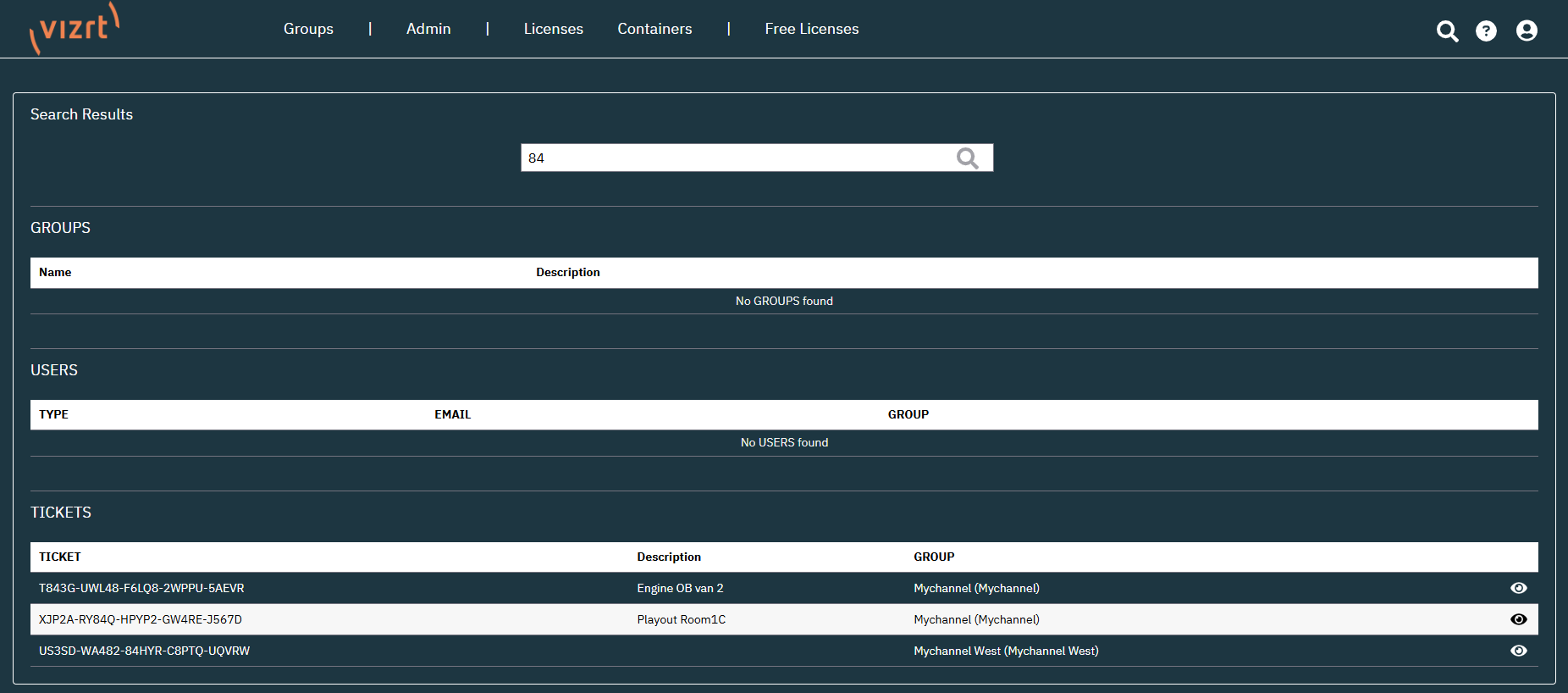This screenshot has width=1568, height=693.
Task: View ticket T843G-UWL48 using eye icon
Action: click(1519, 588)
